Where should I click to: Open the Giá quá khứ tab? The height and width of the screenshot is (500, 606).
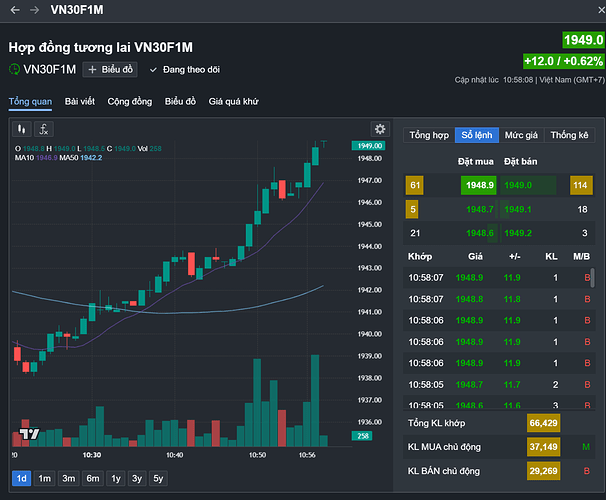pos(233,101)
